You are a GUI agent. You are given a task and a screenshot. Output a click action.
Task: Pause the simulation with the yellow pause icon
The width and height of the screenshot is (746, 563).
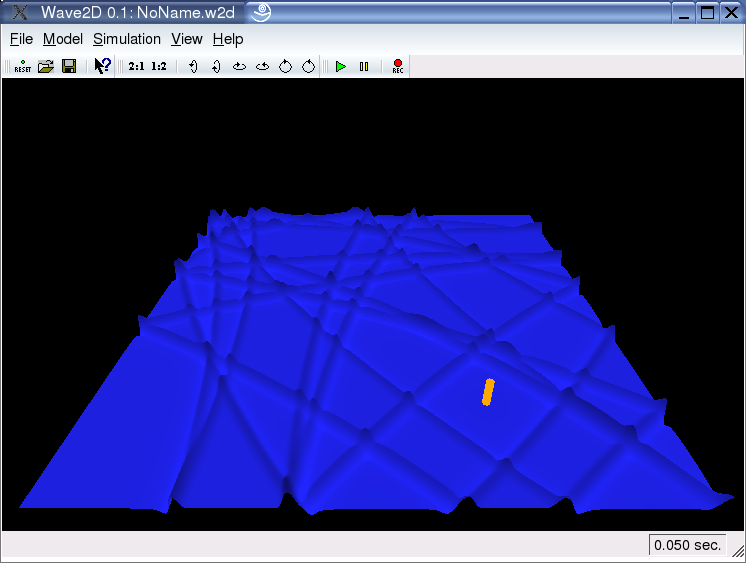click(364, 67)
